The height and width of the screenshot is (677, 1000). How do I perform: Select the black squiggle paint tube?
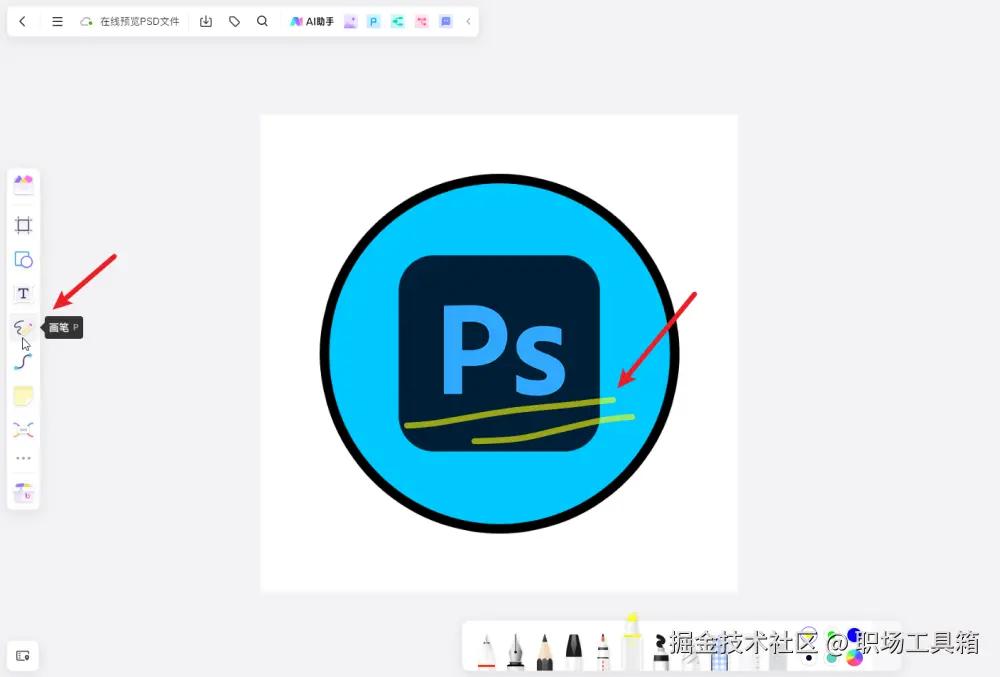tap(661, 652)
